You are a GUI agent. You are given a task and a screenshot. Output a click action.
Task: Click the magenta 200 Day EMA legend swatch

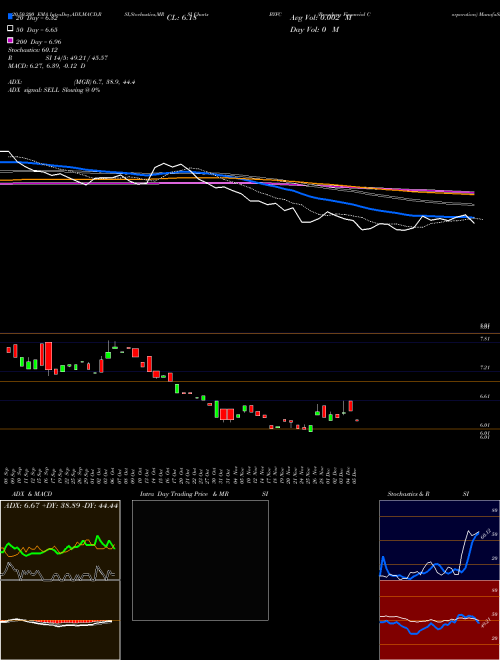[10, 40]
